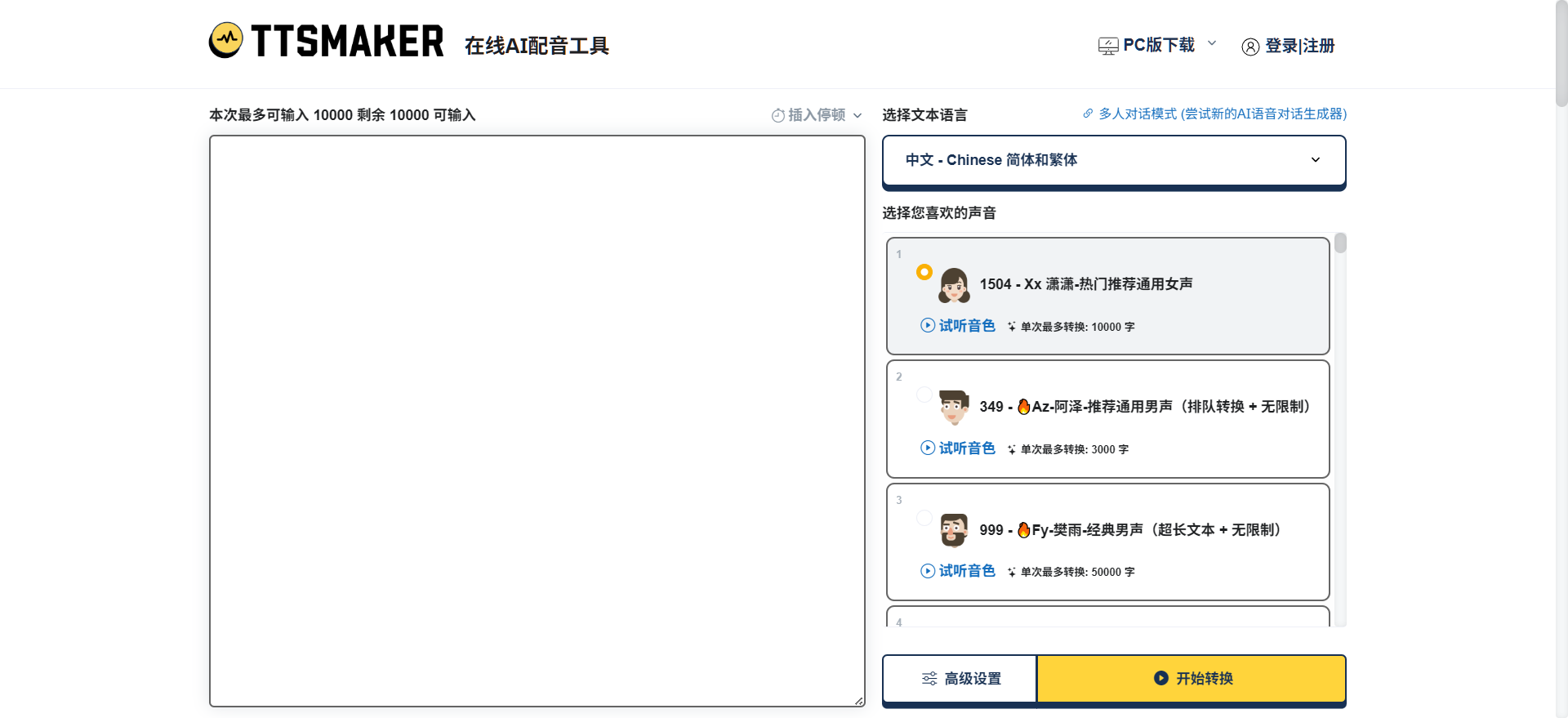Open the 登录|注册 login page

pos(1299,46)
